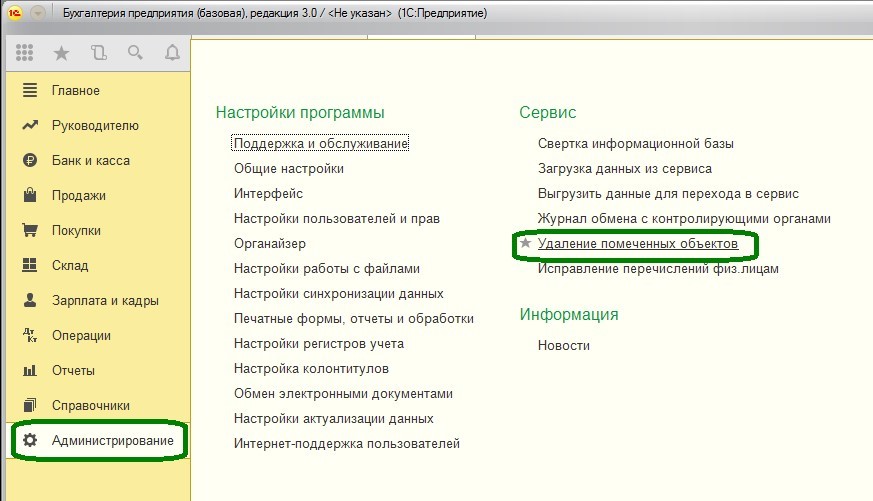Click the Справочники books icon

coord(30,405)
